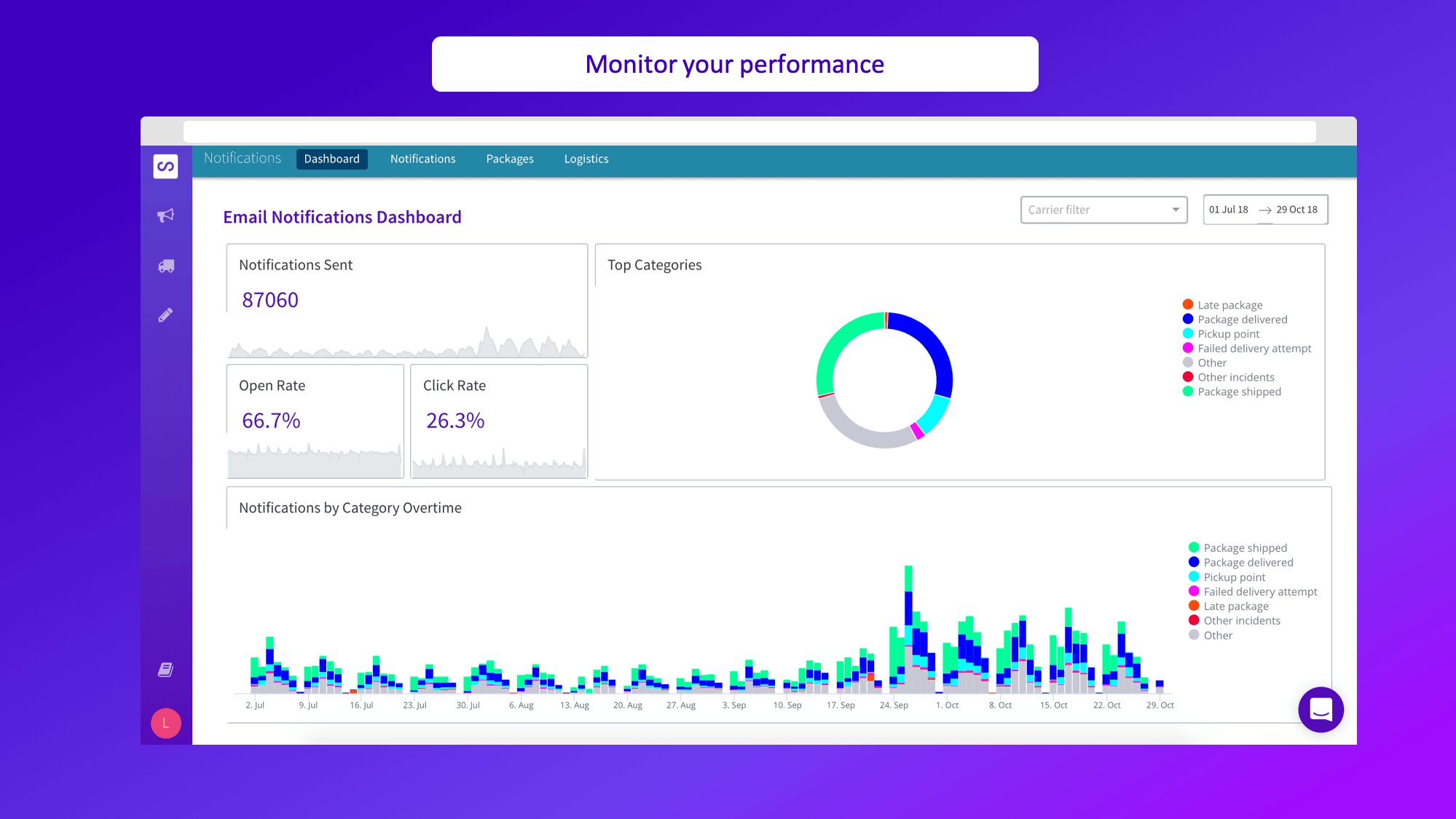Click the SendCloud logo icon top-left
This screenshot has width=1456, height=819.
click(x=165, y=165)
